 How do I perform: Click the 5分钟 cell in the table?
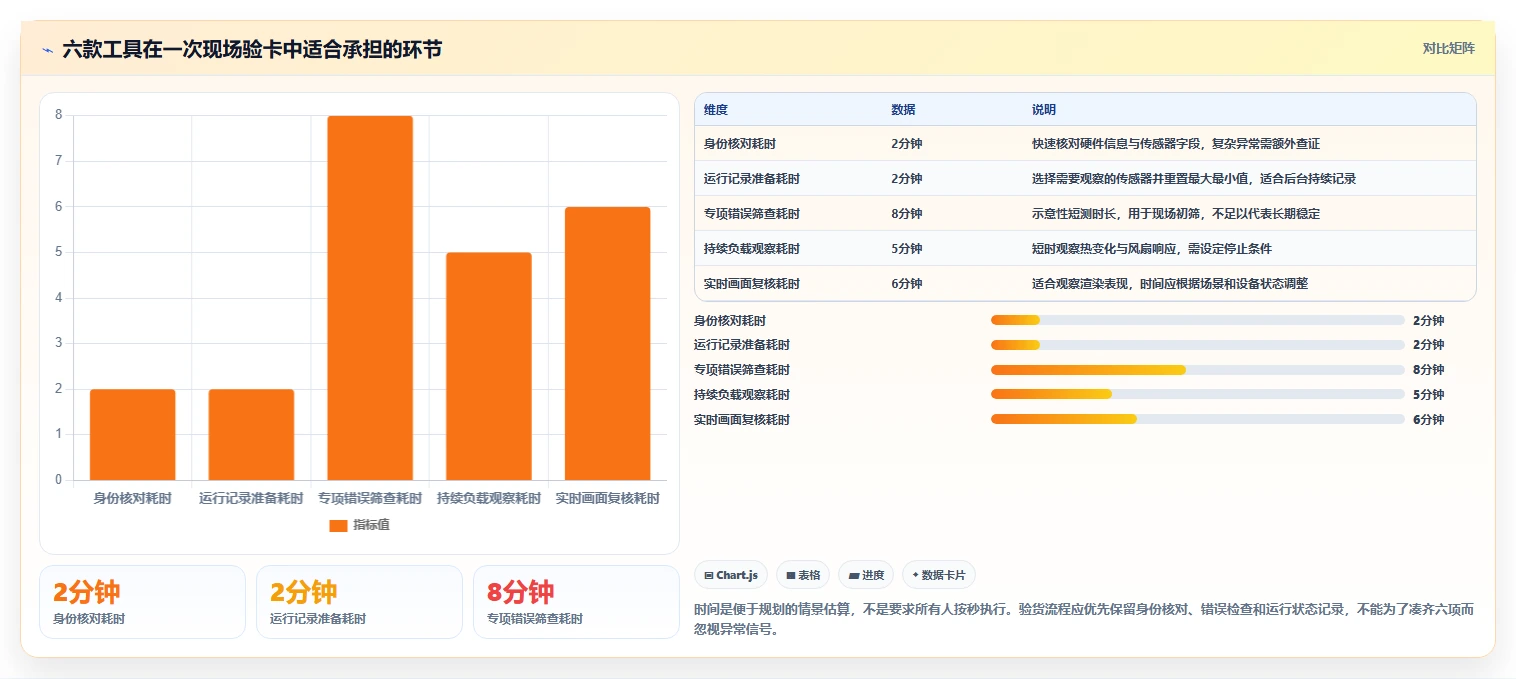point(906,249)
